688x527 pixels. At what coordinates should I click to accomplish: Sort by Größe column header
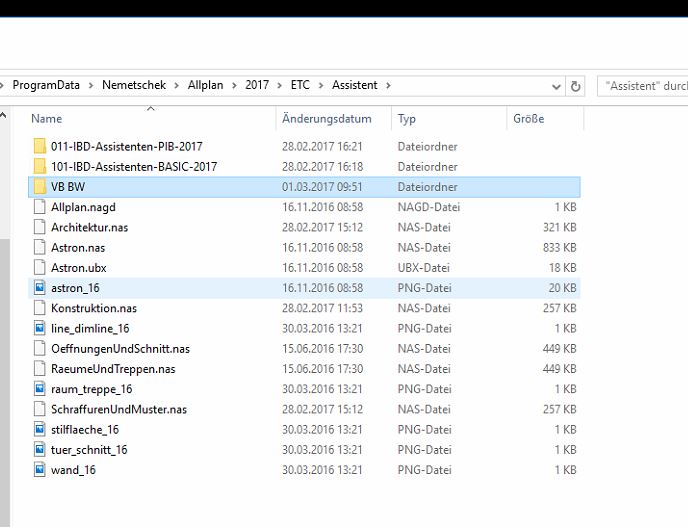click(528, 119)
